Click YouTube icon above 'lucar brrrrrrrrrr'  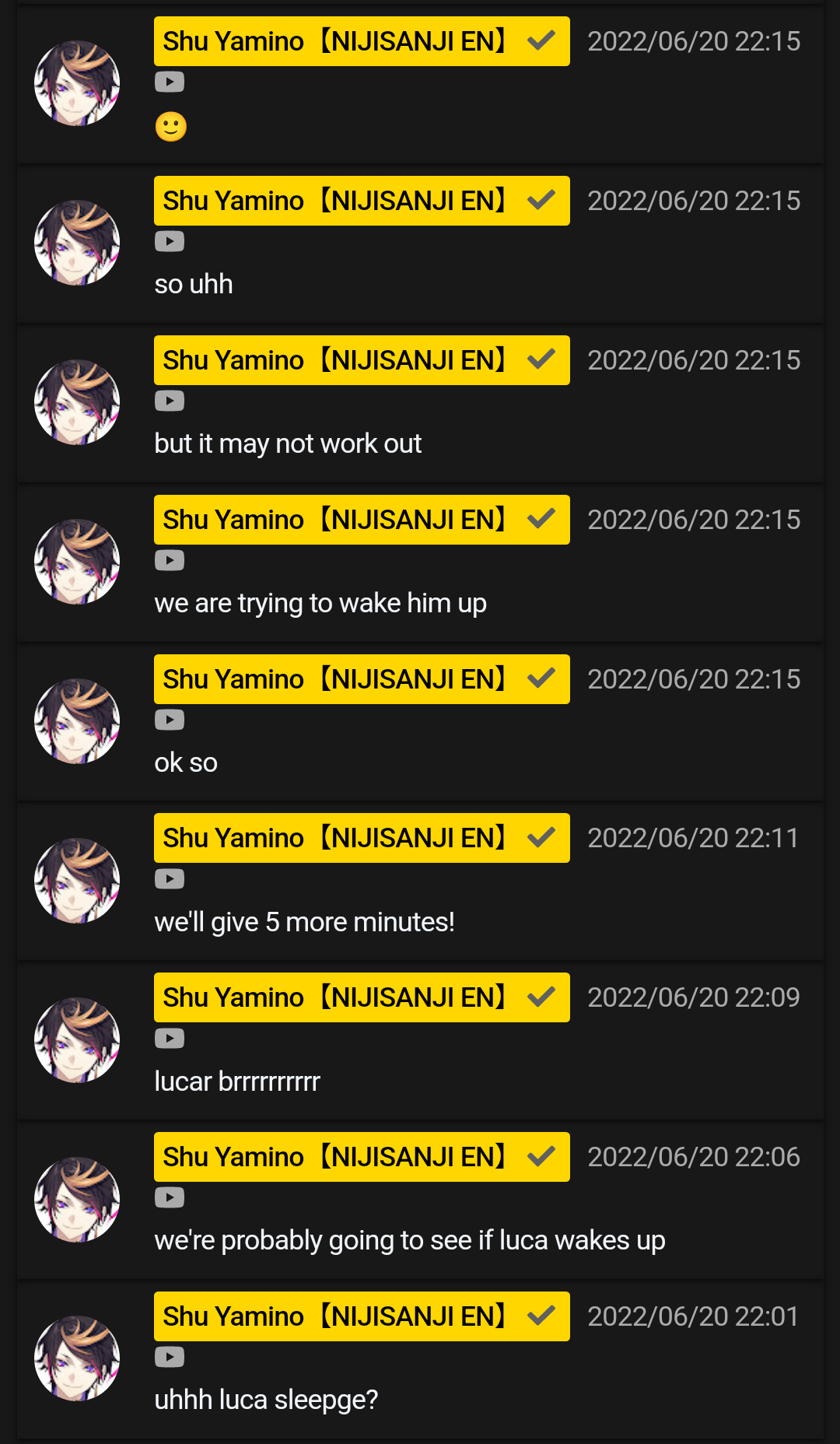coord(169,1039)
